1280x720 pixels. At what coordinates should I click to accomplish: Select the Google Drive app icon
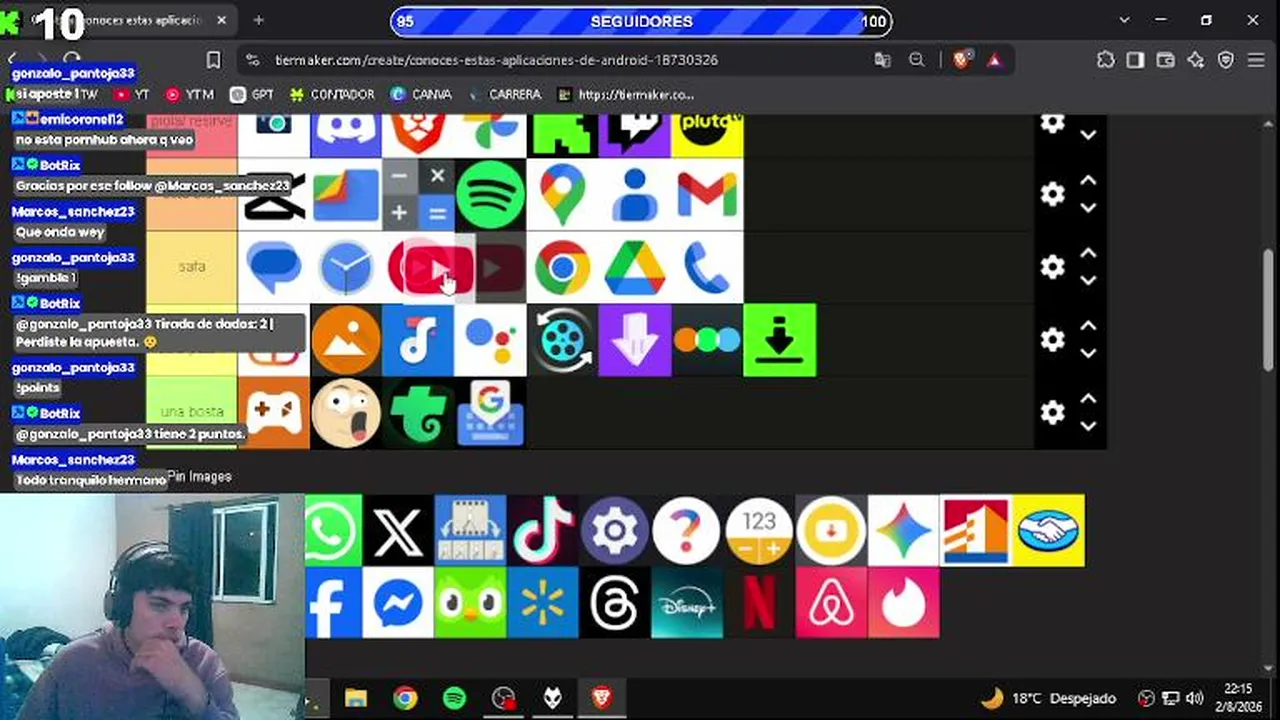(635, 267)
